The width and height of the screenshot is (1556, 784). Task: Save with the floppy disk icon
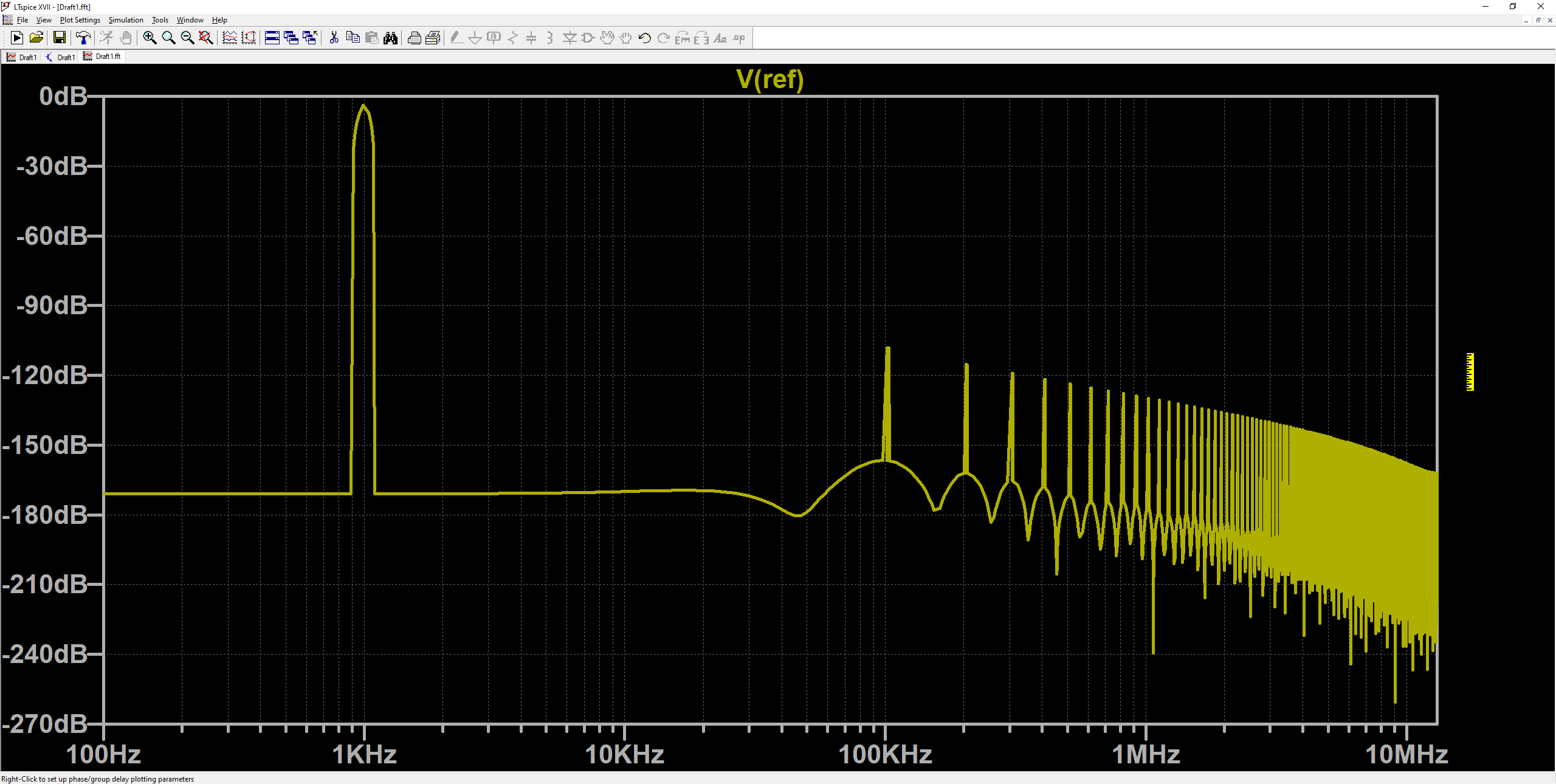pyautogui.click(x=60, y=38)
